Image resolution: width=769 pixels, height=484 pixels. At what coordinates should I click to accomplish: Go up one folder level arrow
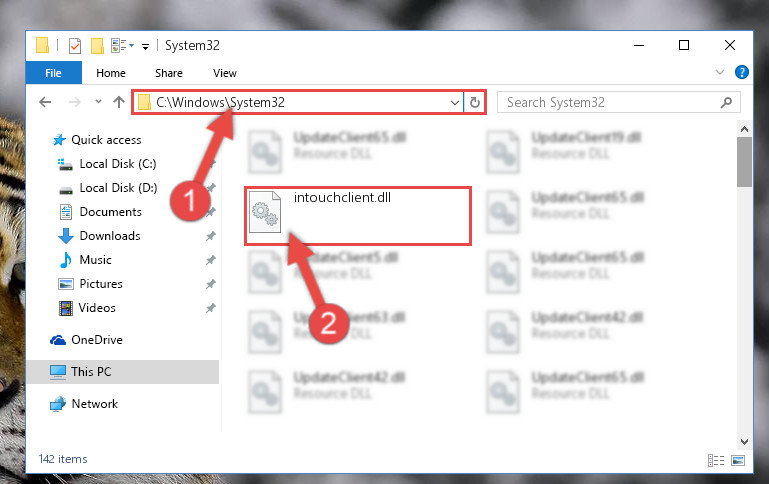[119, 102]
